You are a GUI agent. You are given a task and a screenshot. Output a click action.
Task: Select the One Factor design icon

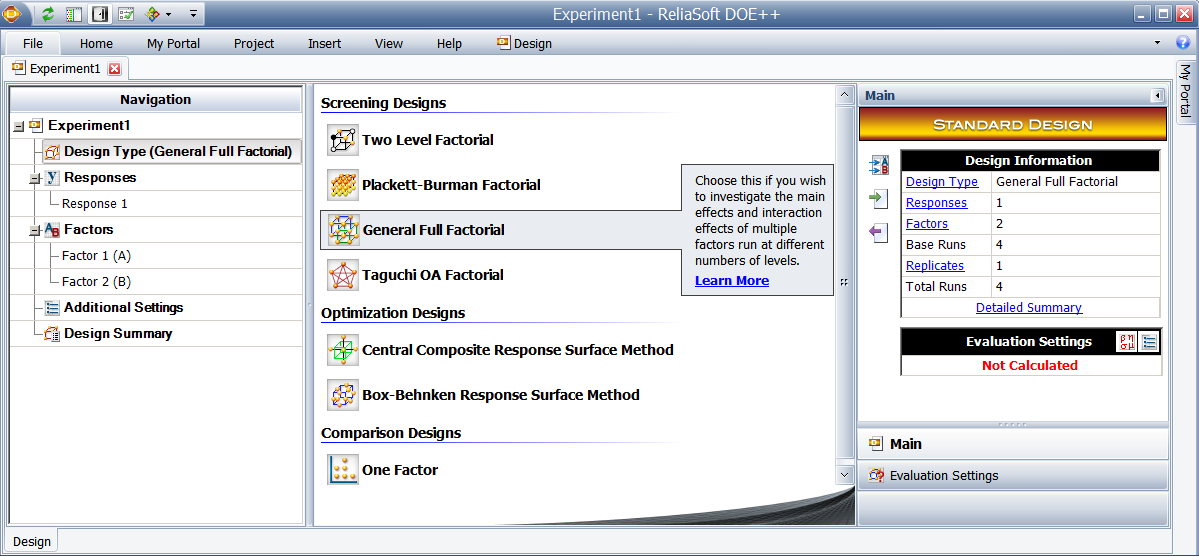pos(343,470)
